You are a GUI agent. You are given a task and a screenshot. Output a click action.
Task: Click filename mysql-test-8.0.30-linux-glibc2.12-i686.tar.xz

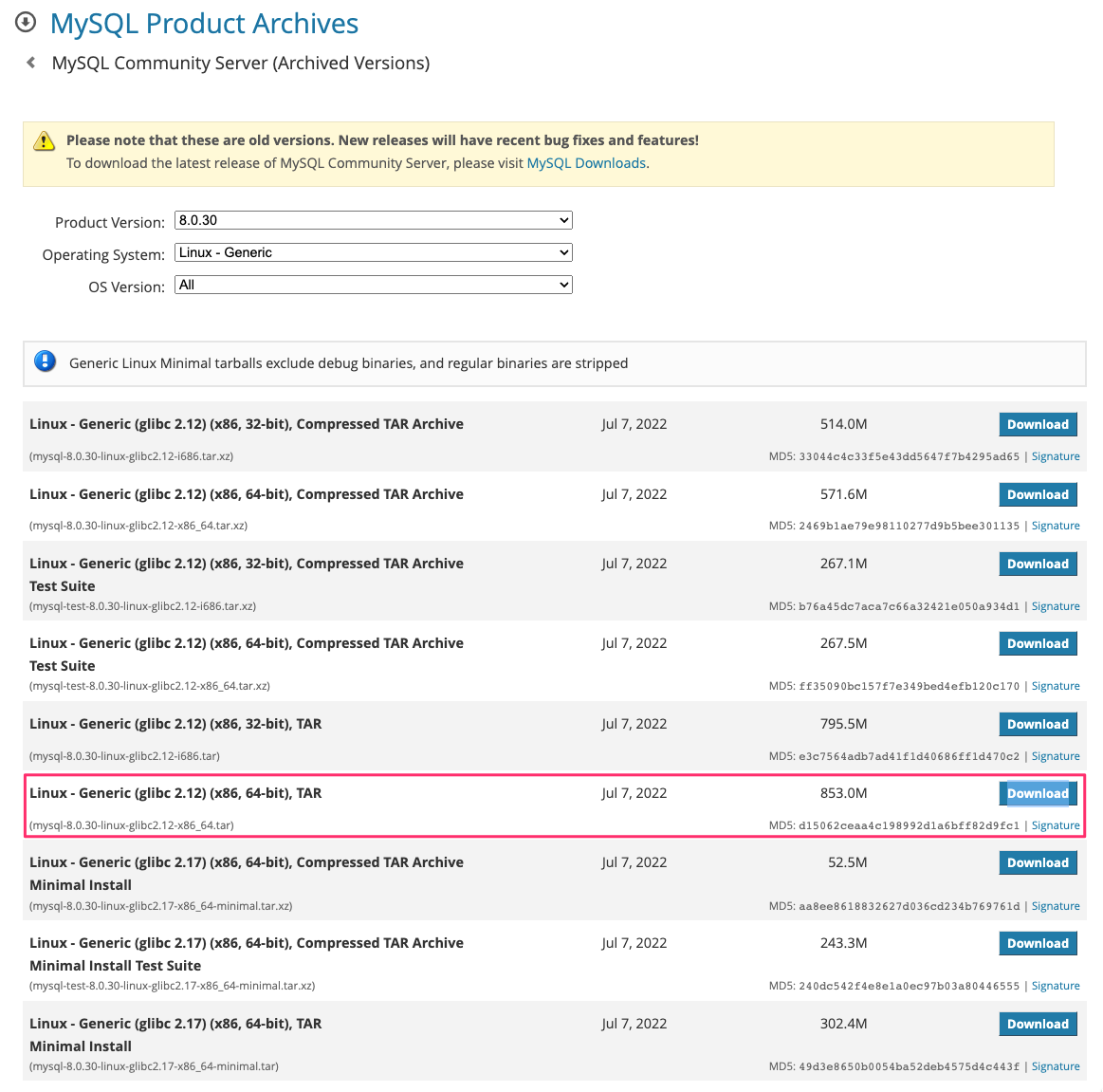tap(143, 606)
